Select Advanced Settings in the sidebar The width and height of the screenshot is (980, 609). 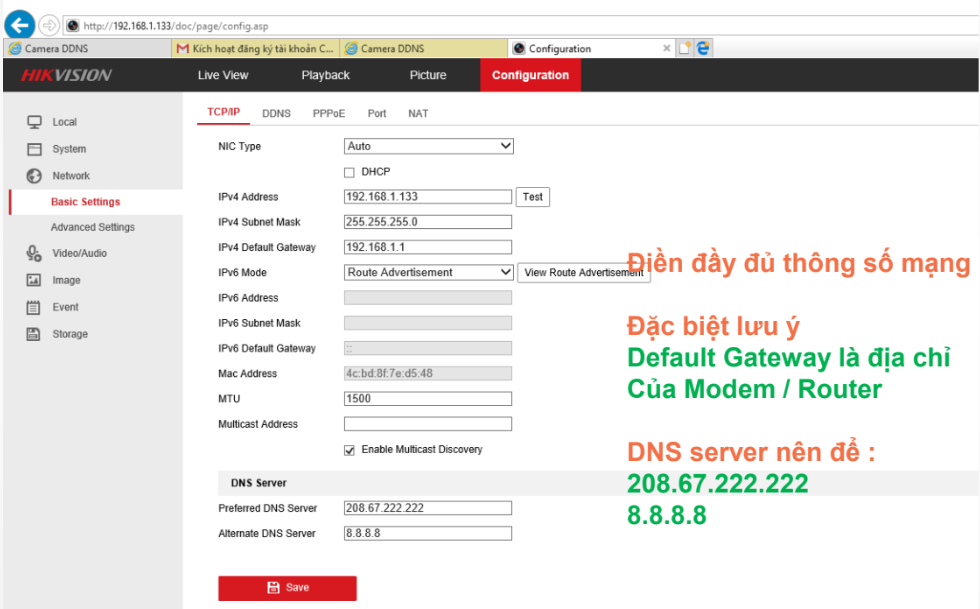coord(93,228)
